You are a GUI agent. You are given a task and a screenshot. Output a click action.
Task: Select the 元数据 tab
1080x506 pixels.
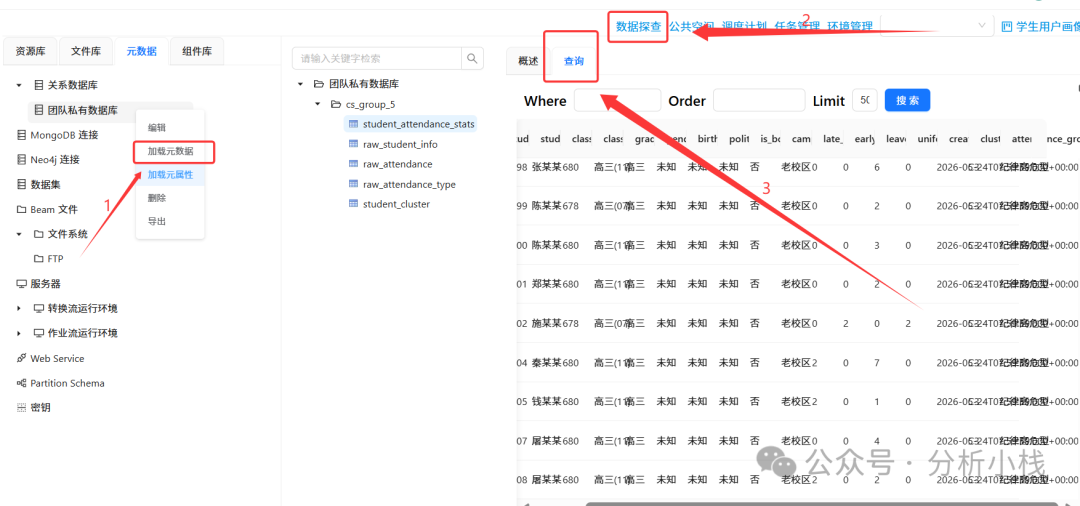coord(141,51)
